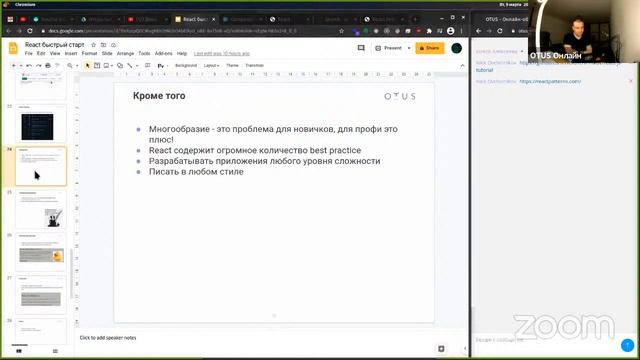Open the Present options dropdown arrow
Screen dimensions: 640x360
[x=409, y=48]
